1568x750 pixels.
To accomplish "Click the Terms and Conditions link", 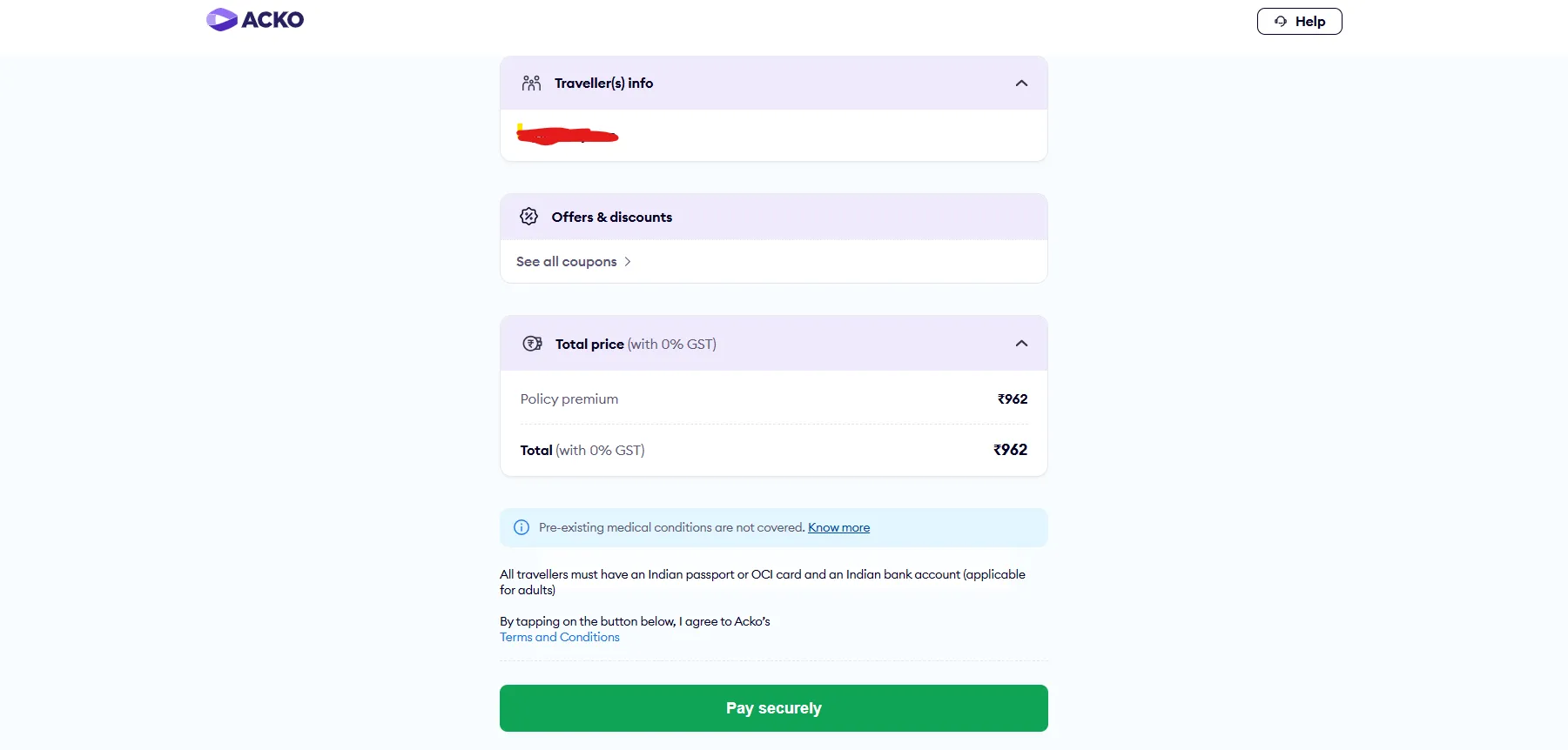I will pyautogui.click(x=559, y=637).
